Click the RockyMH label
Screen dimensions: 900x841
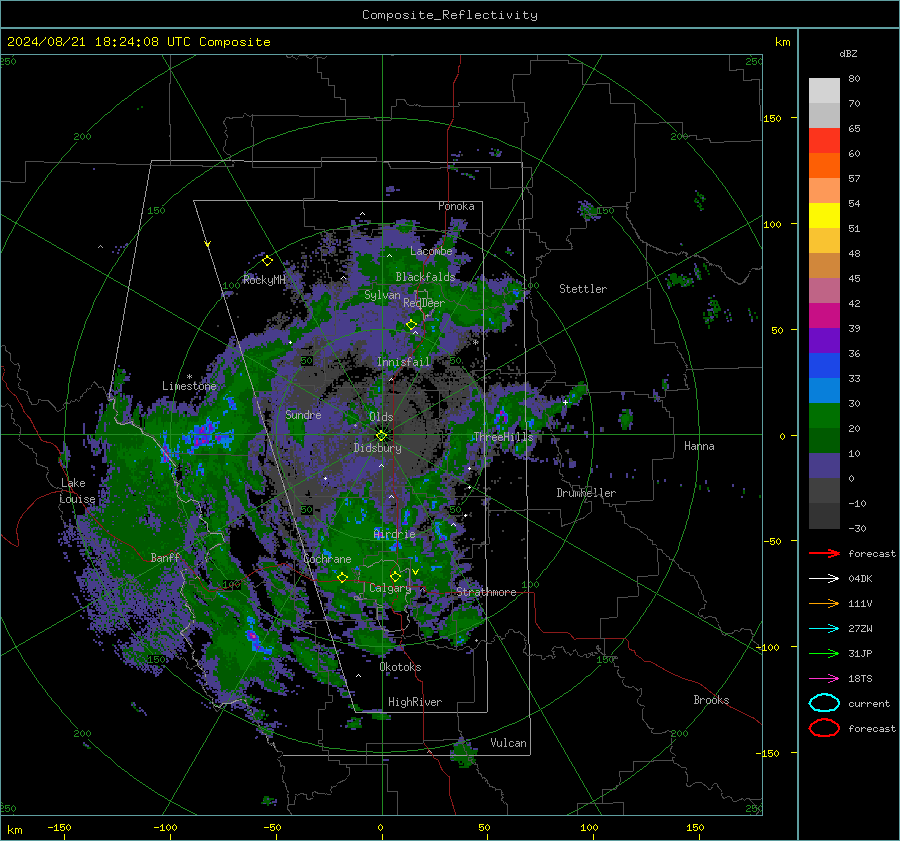click(x=264, y=280)
